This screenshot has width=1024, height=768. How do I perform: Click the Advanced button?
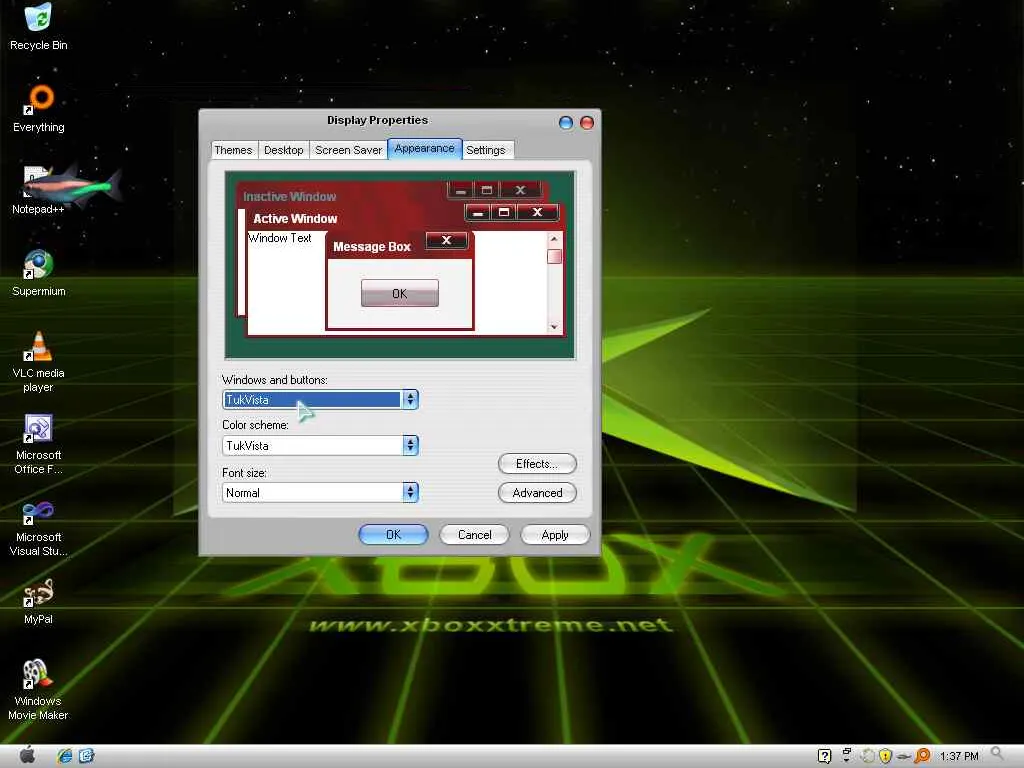tap(537, 493)
